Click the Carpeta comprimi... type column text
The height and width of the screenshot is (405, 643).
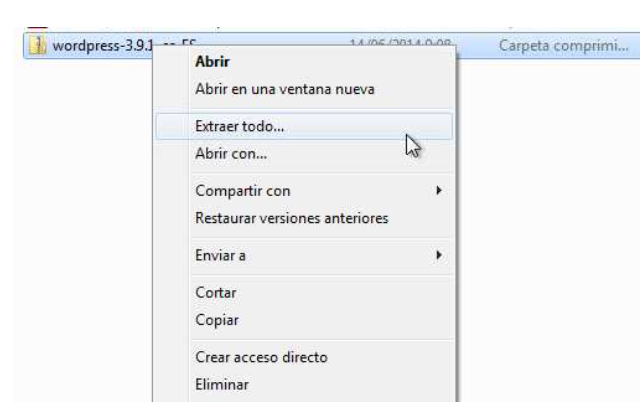563,46
